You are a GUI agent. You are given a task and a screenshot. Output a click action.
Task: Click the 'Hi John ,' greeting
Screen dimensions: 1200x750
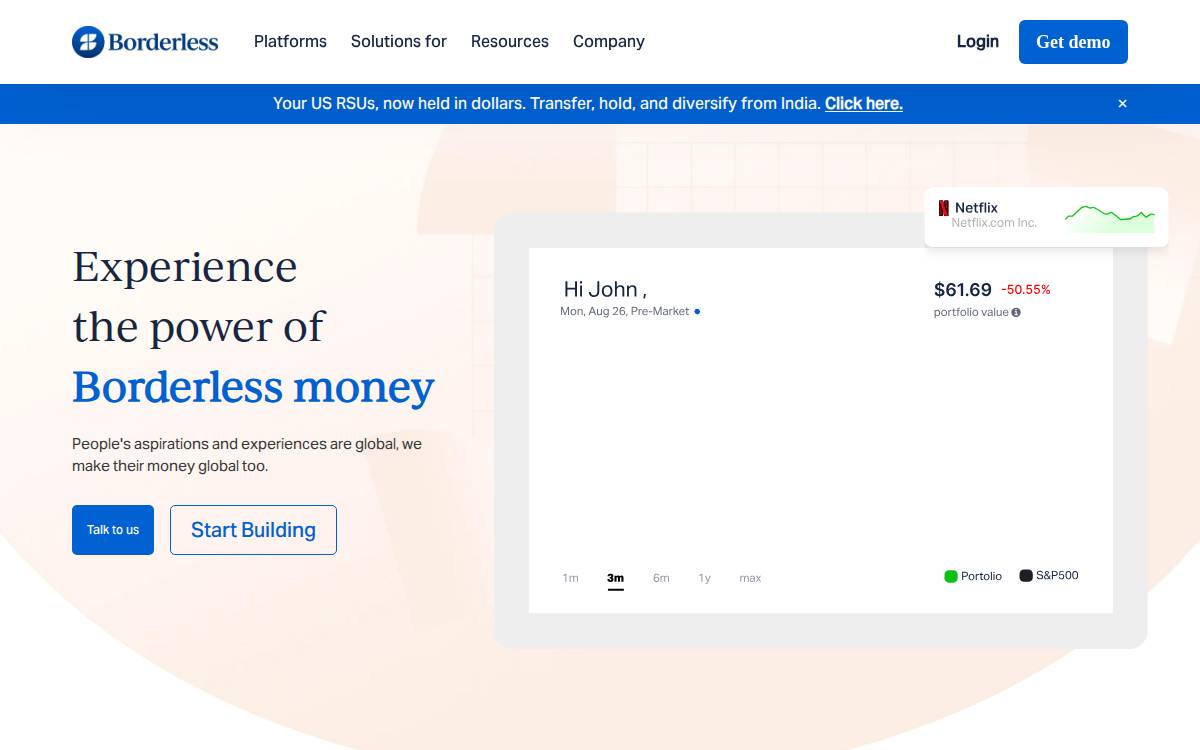click(605, 290)
